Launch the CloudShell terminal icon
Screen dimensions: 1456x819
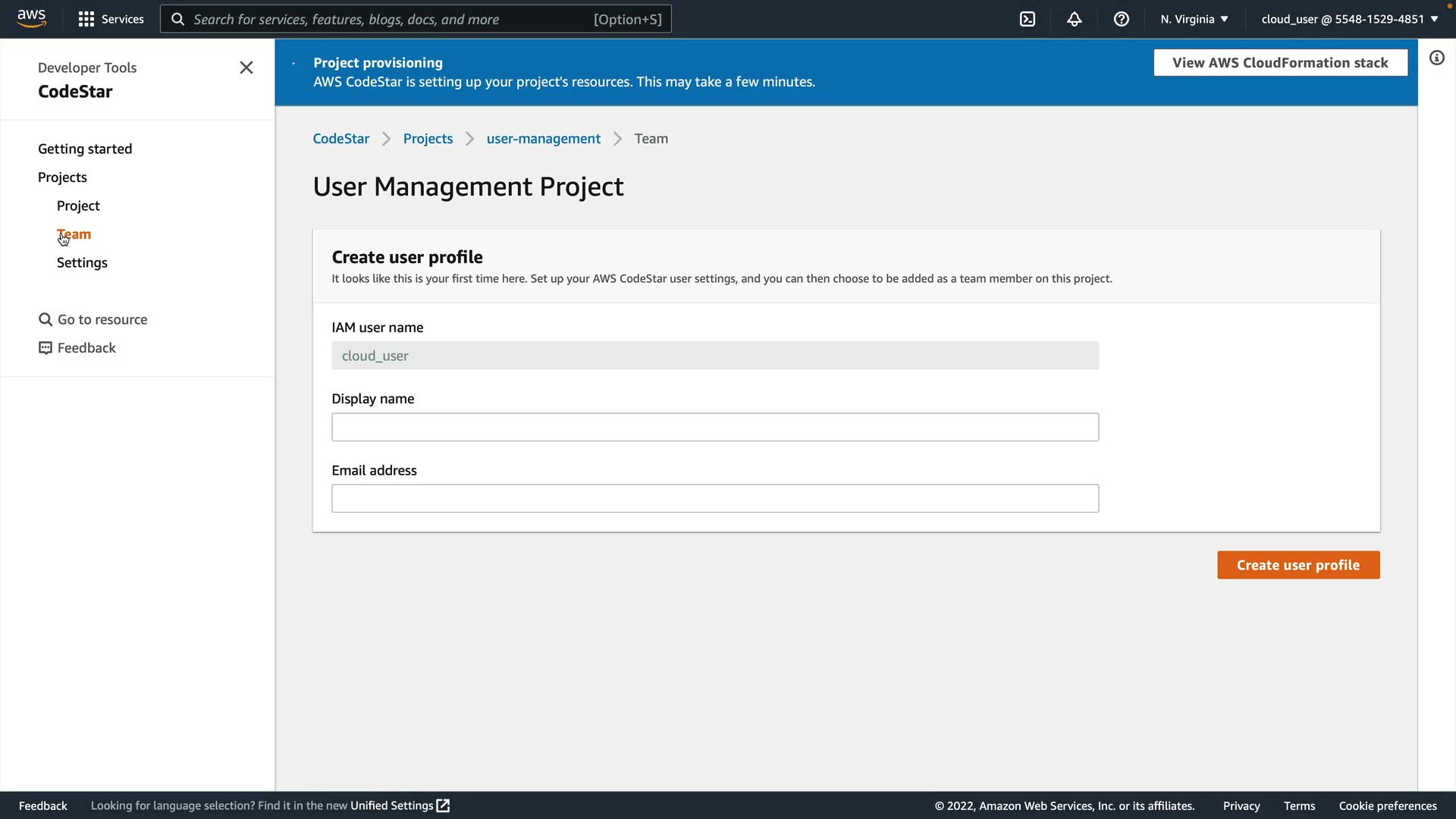tap(1027, 19)
